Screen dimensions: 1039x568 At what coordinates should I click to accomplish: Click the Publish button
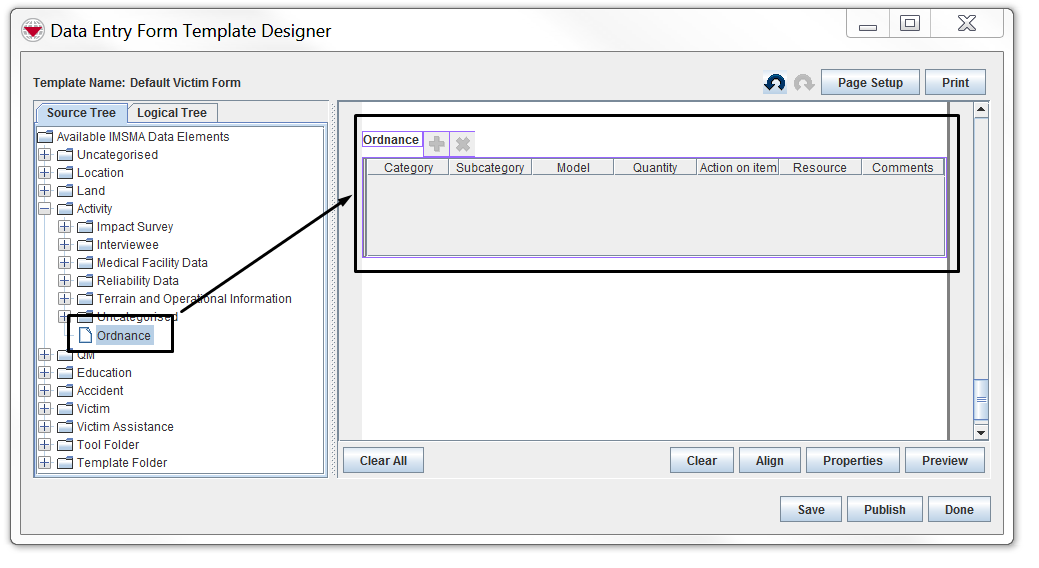884,509
